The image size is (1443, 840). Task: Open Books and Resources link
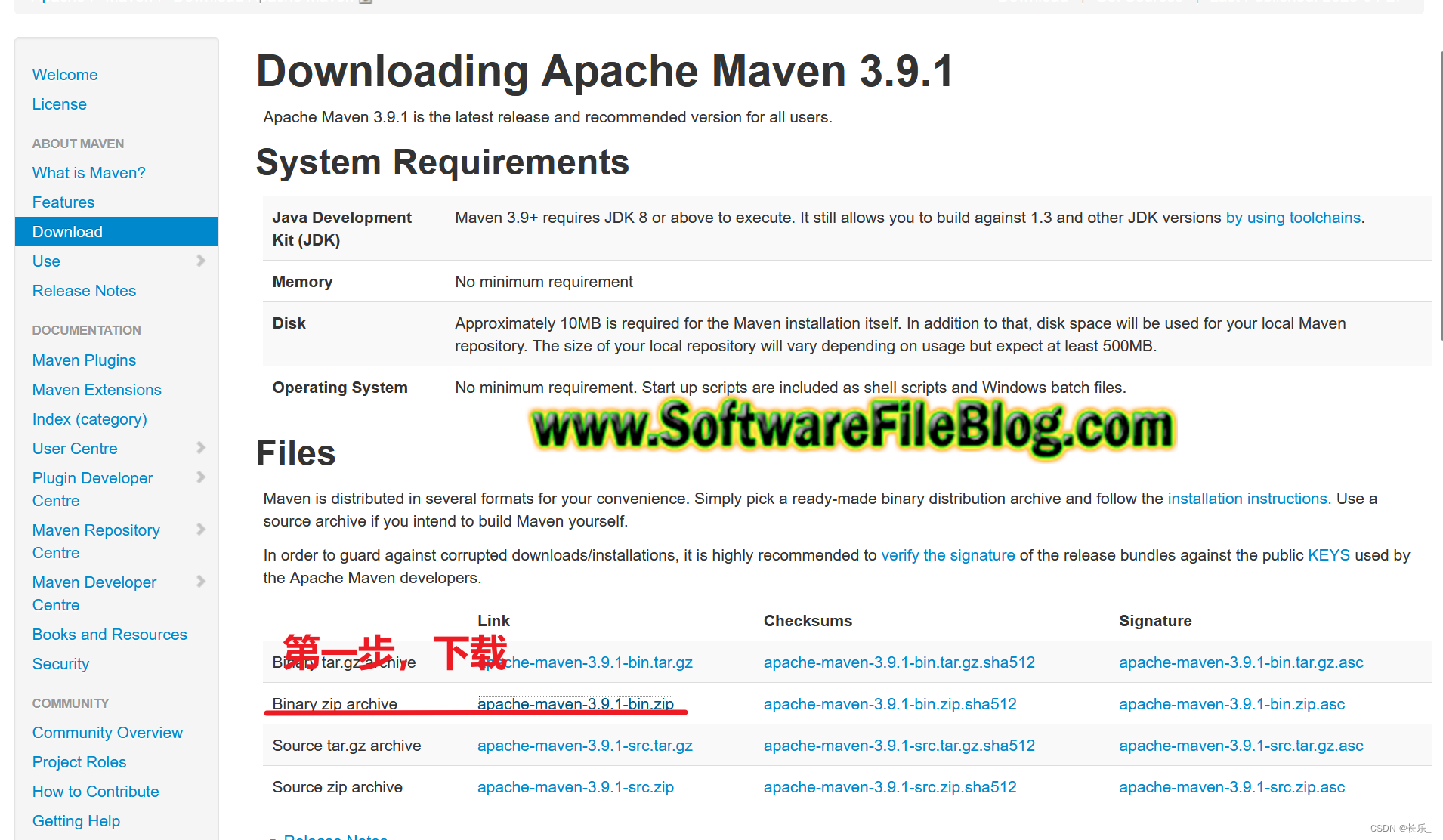(x=110, y=635)
